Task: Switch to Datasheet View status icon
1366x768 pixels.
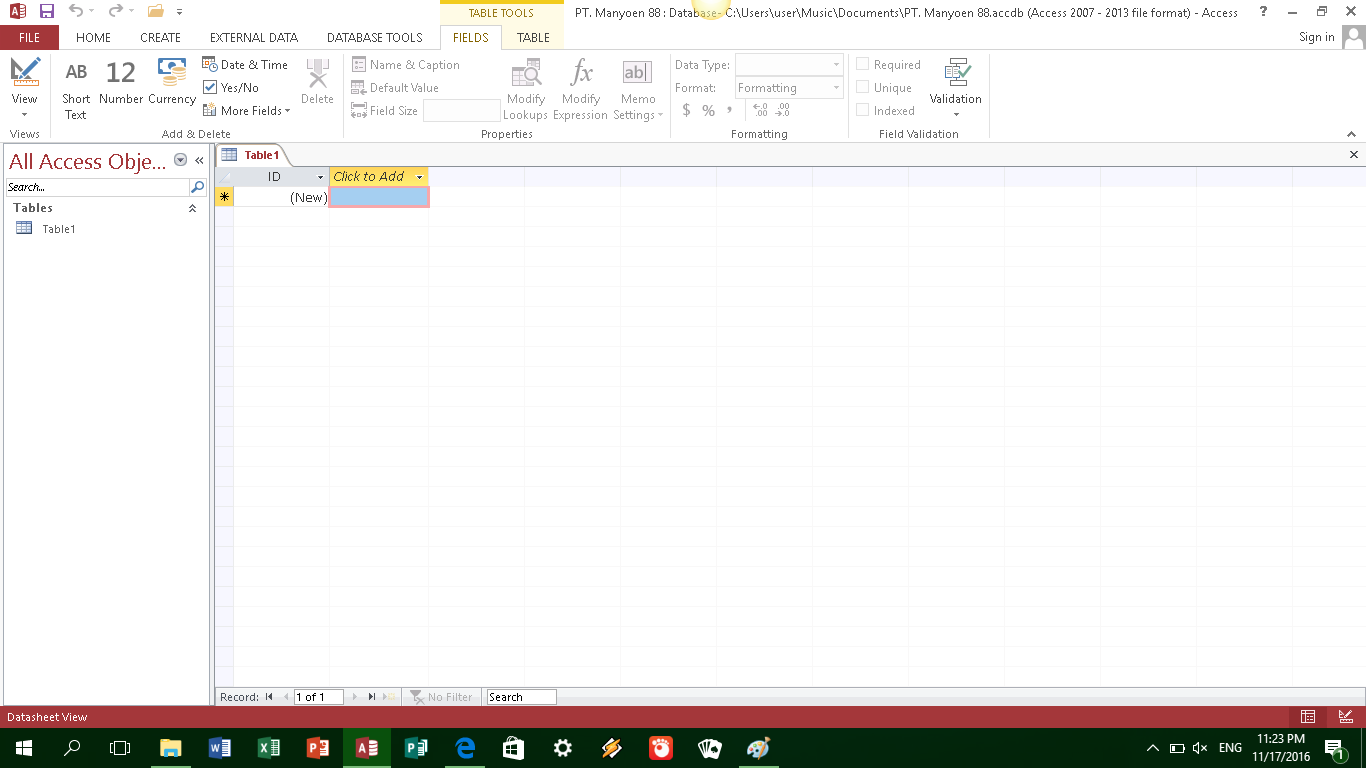Action: click(1308, 717)
